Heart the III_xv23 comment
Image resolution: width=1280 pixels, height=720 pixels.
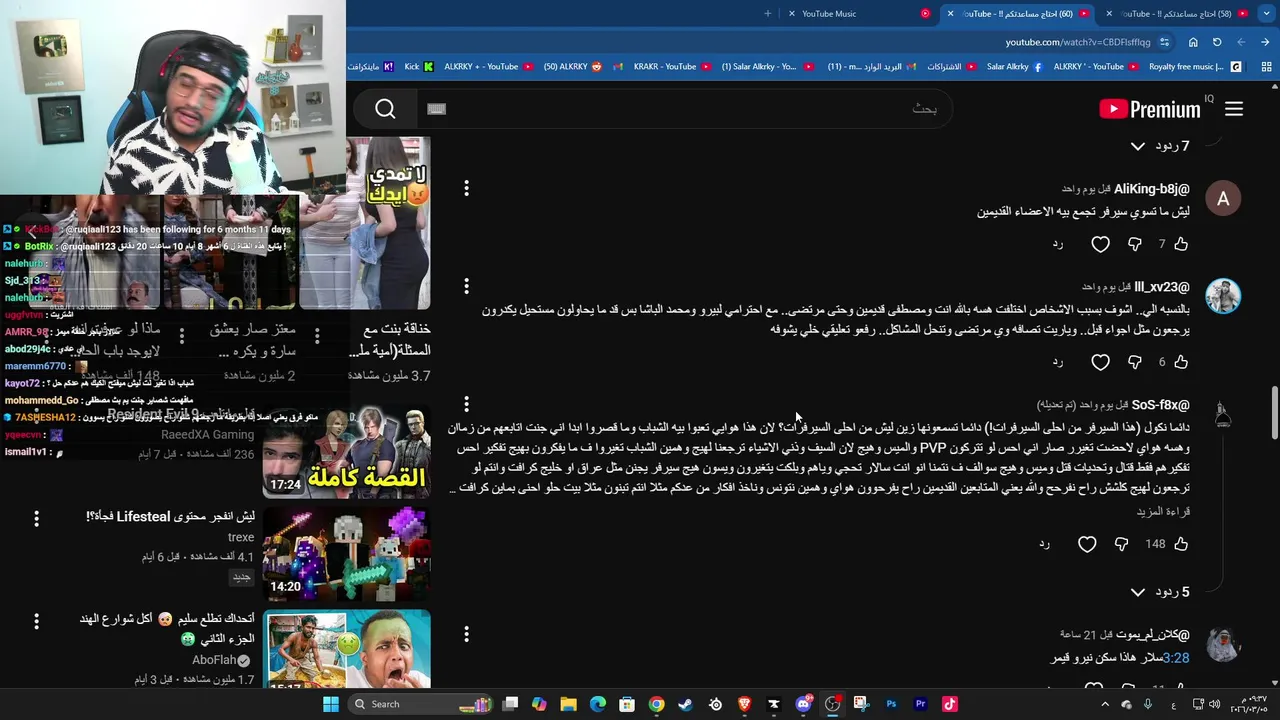(x=1101, y=362)
